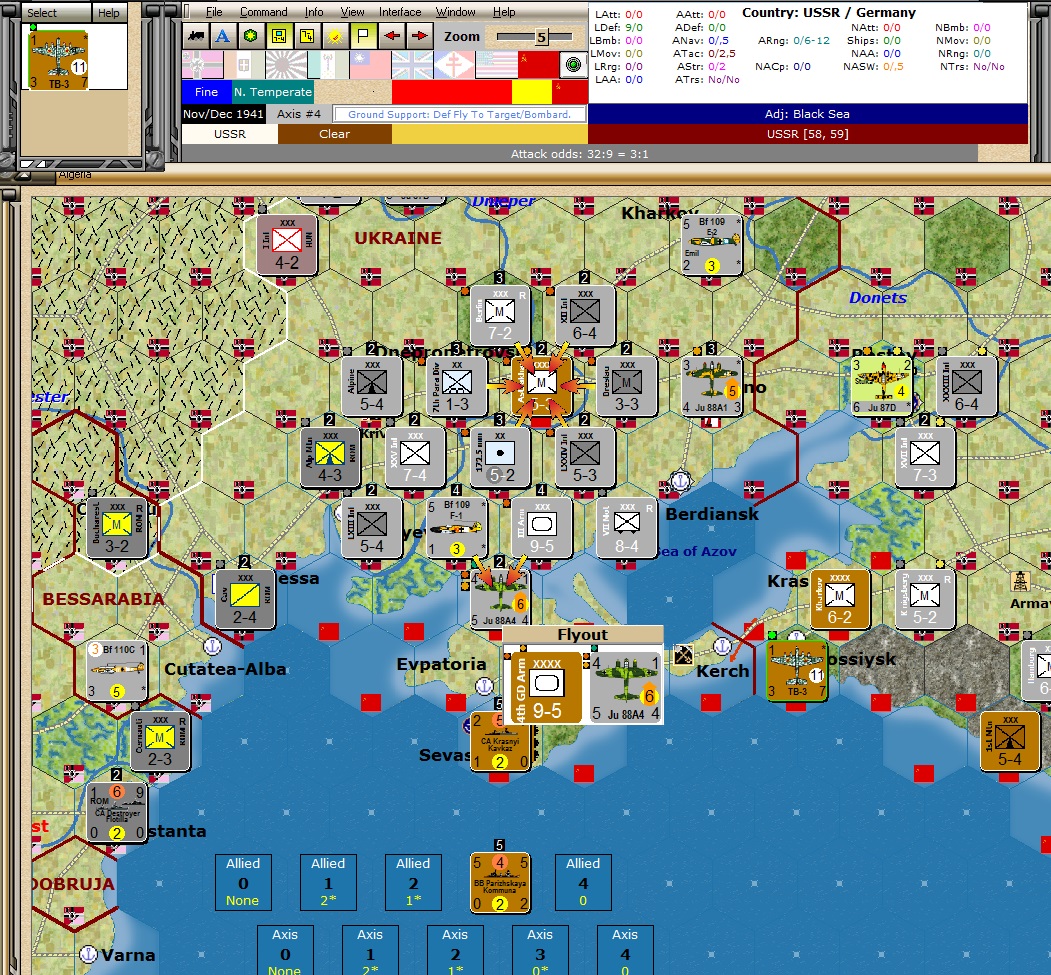Open the Window menu
Viewport: 1051px width, 975px height.
point(456,12)
